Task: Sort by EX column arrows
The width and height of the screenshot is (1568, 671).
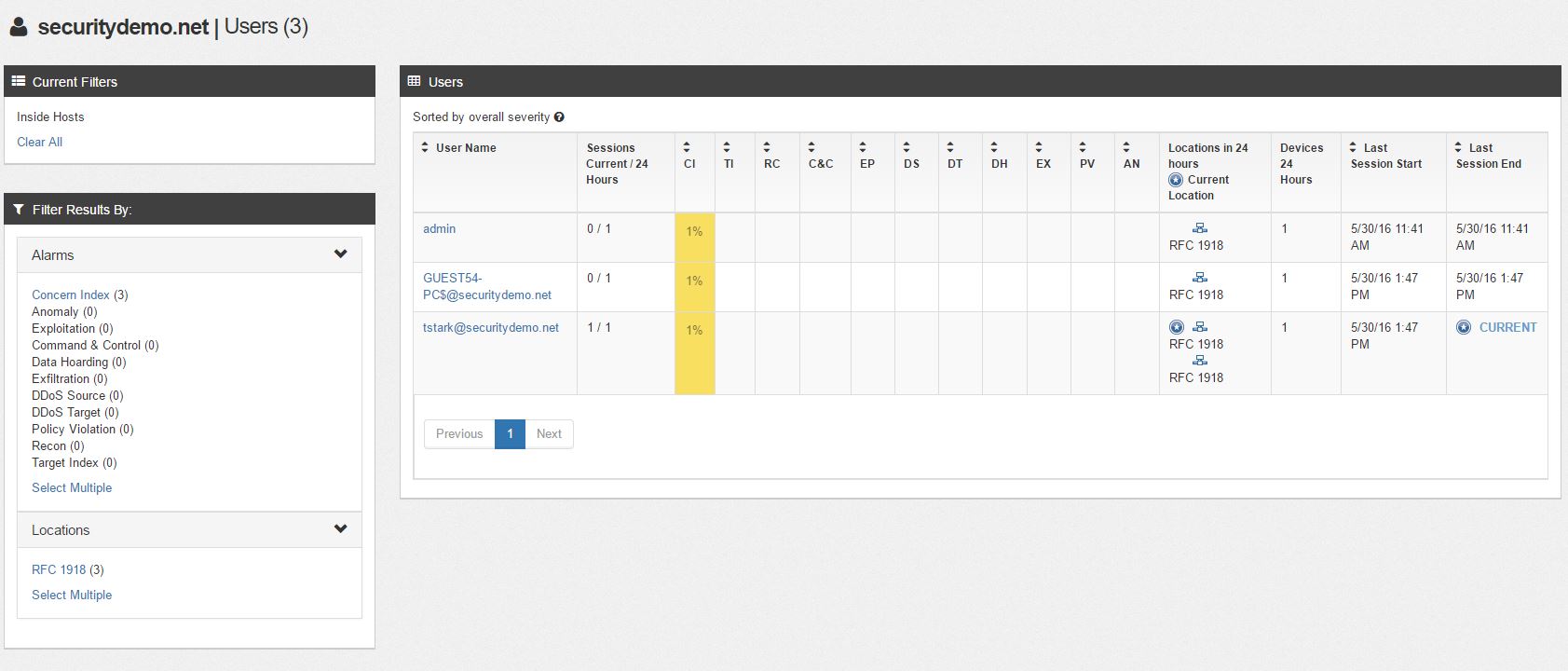Action: pos(1039,147)
